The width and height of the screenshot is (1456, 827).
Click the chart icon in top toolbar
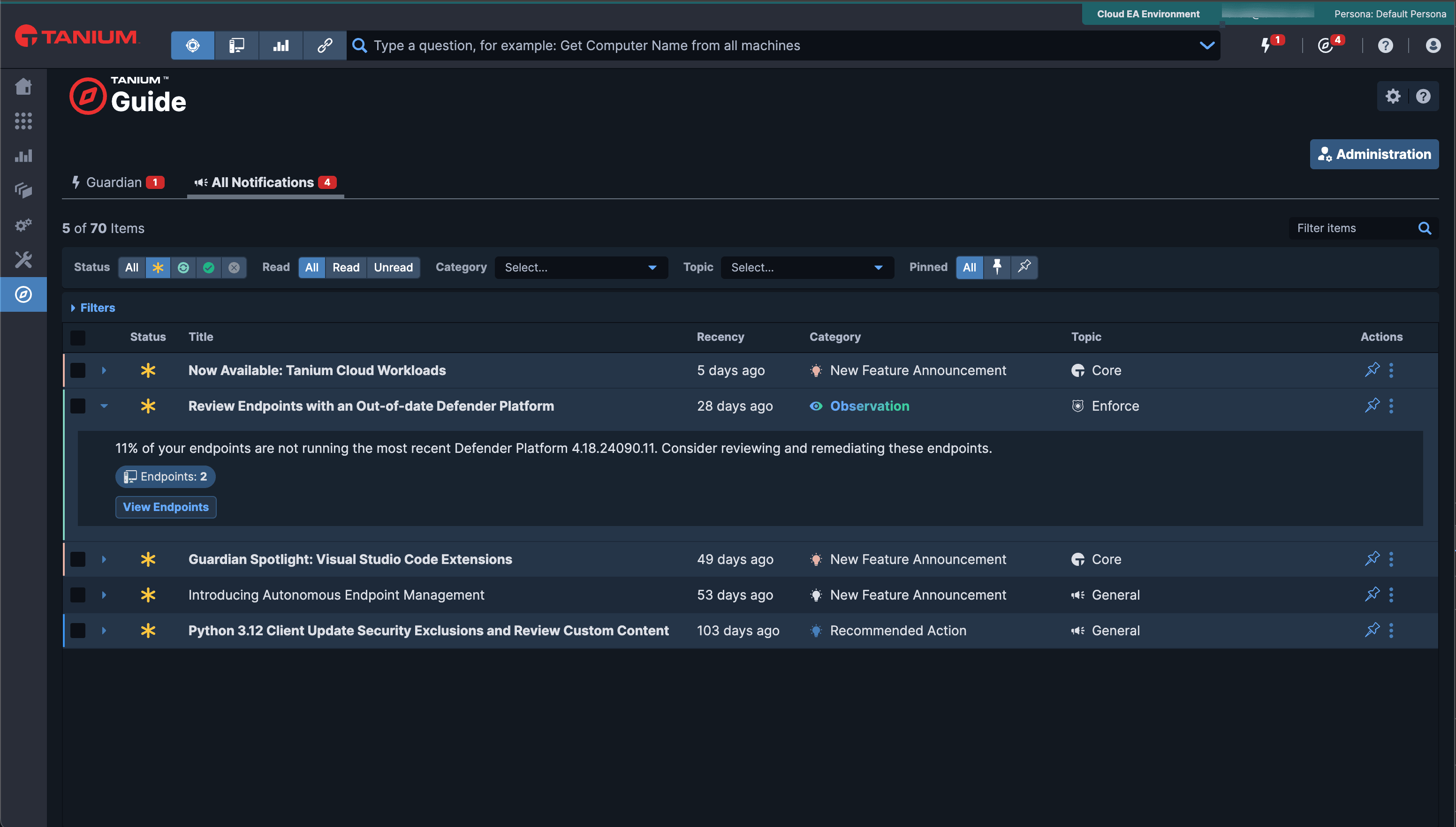point(281,45)
